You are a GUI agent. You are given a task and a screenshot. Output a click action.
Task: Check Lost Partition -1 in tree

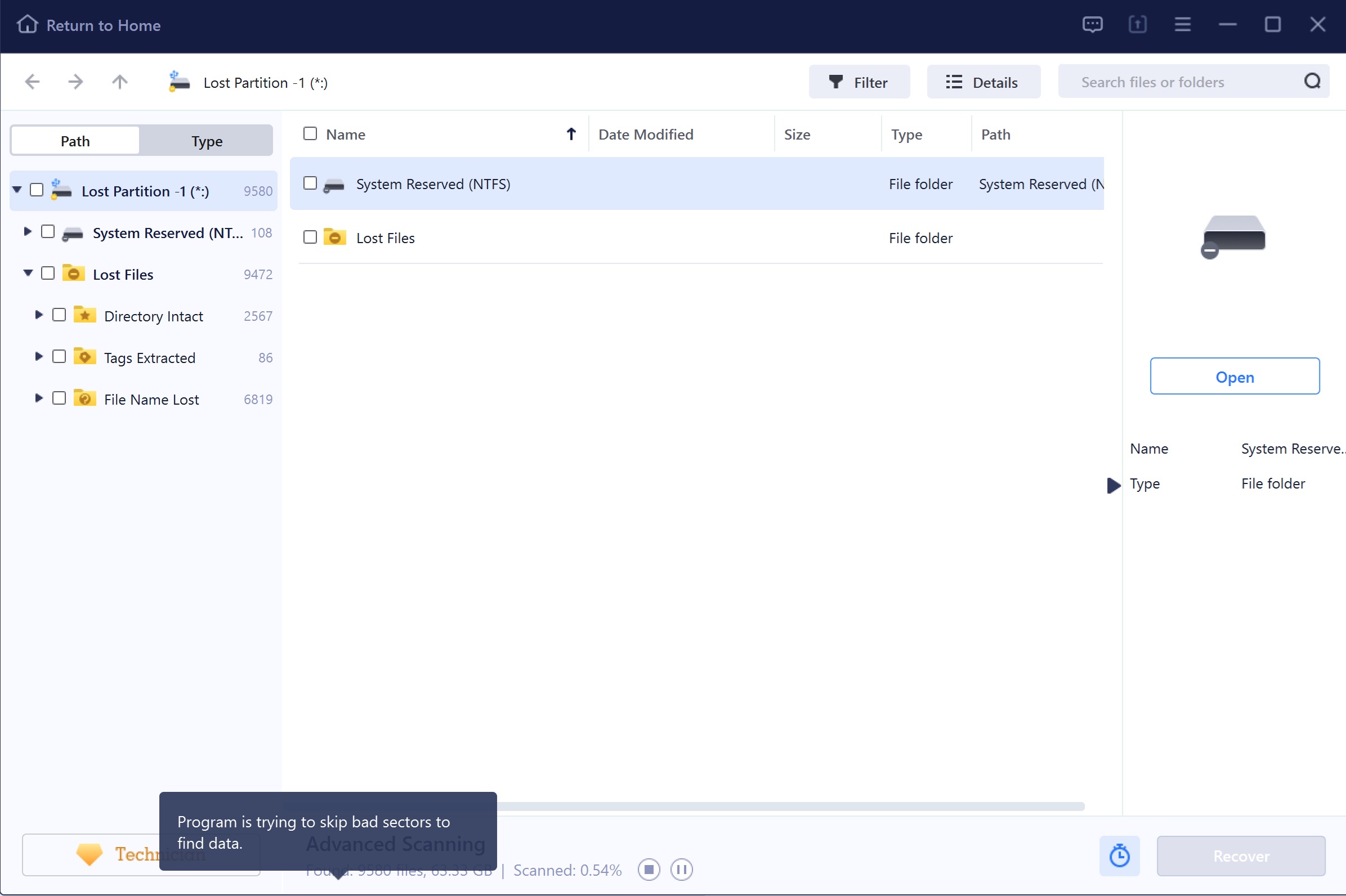pos(37,190)
